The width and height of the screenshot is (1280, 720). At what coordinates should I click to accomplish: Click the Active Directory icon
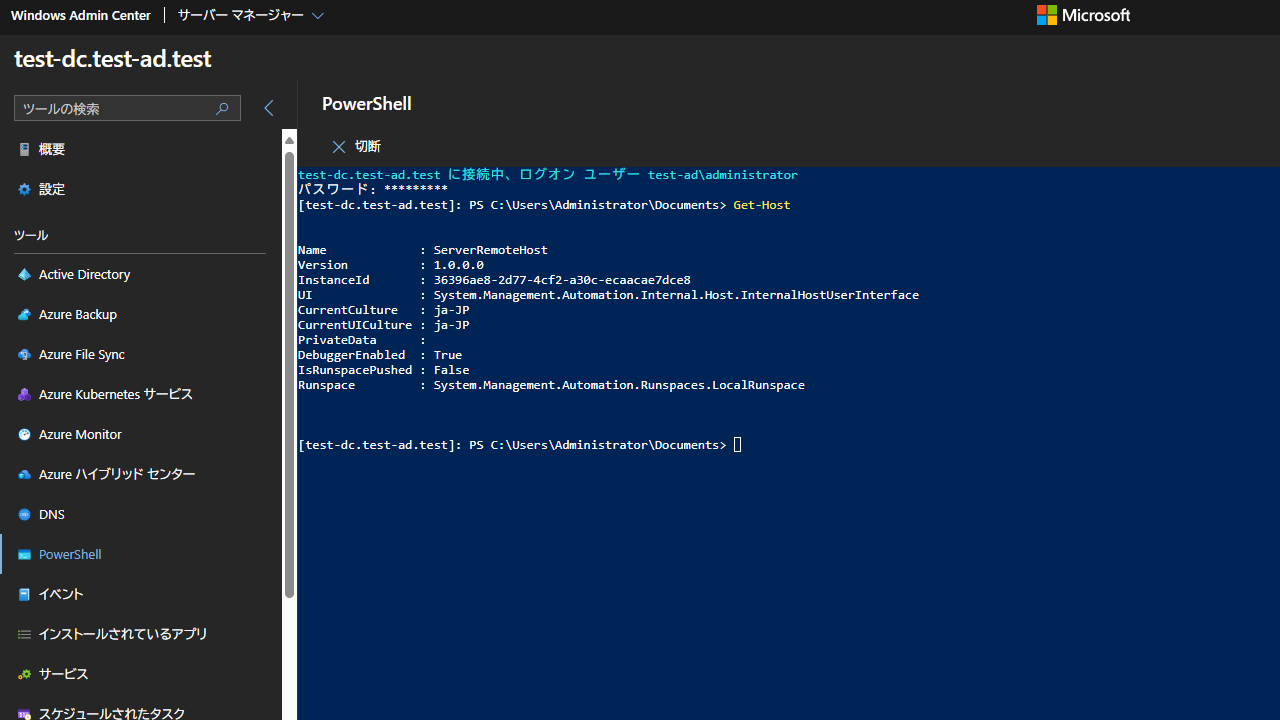24,274
